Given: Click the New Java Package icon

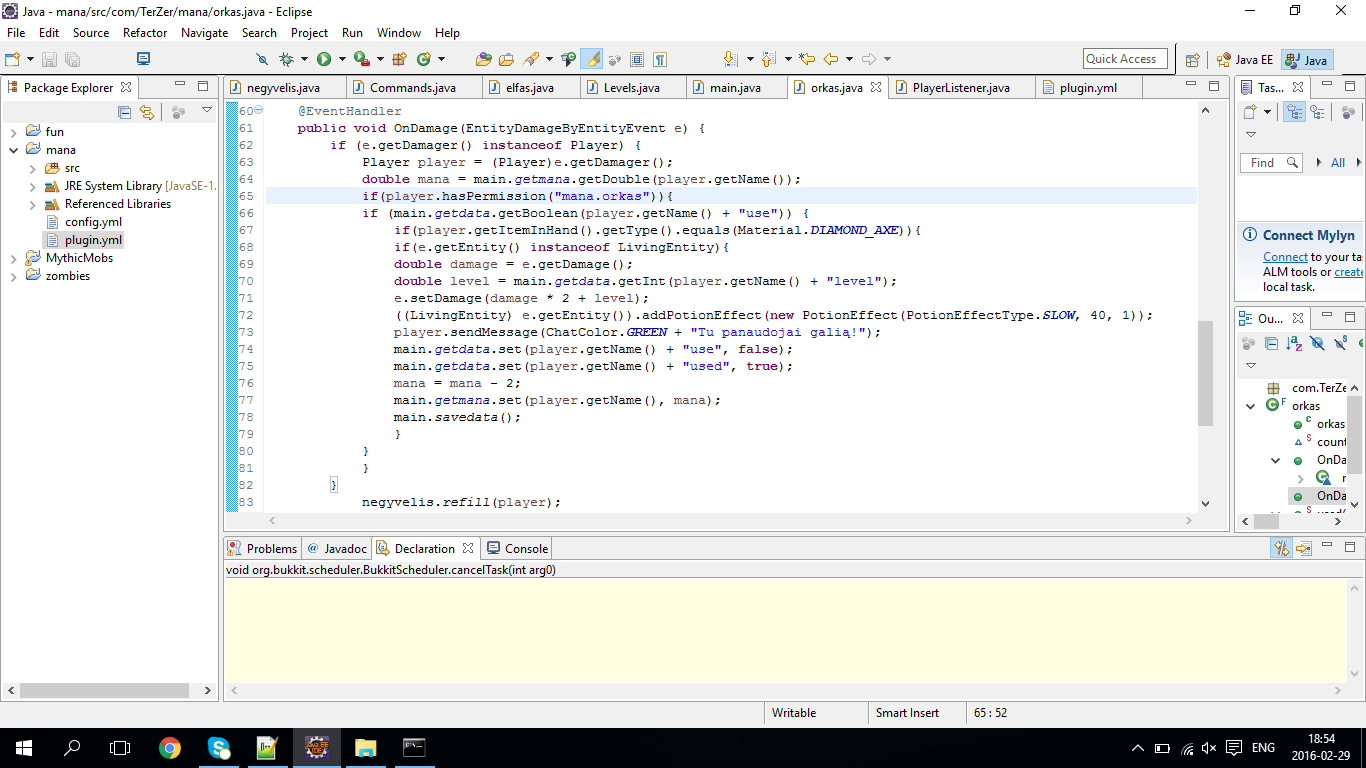Looking at the screenshot, I should click(399, 59).
